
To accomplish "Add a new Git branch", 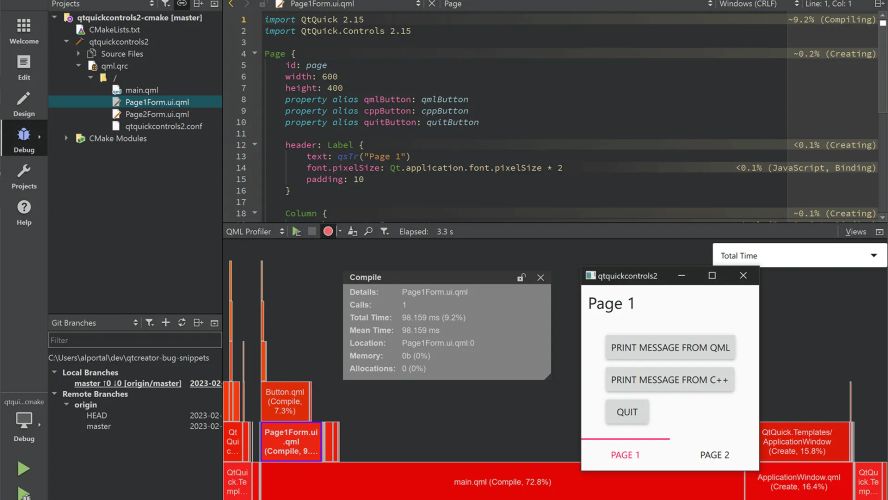I will click(165, 323).
